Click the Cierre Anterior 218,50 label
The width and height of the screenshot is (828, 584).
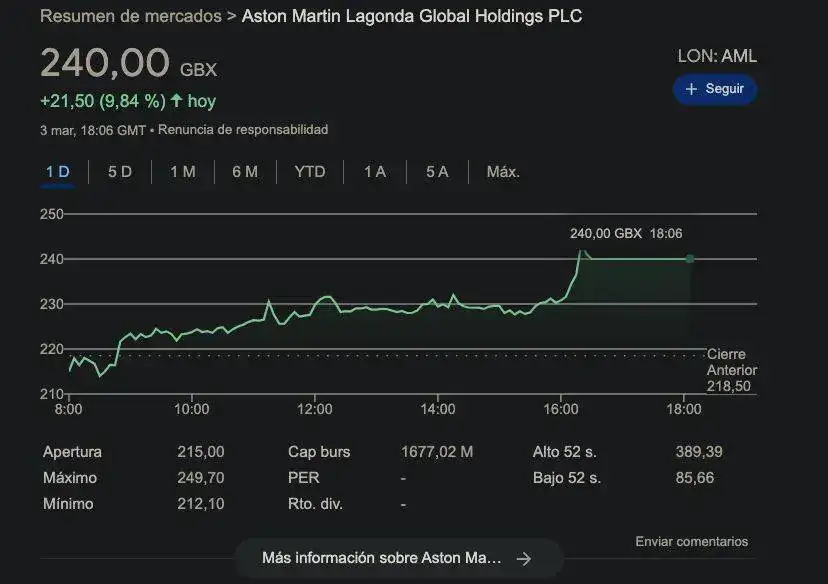click(x=732, y=370)
